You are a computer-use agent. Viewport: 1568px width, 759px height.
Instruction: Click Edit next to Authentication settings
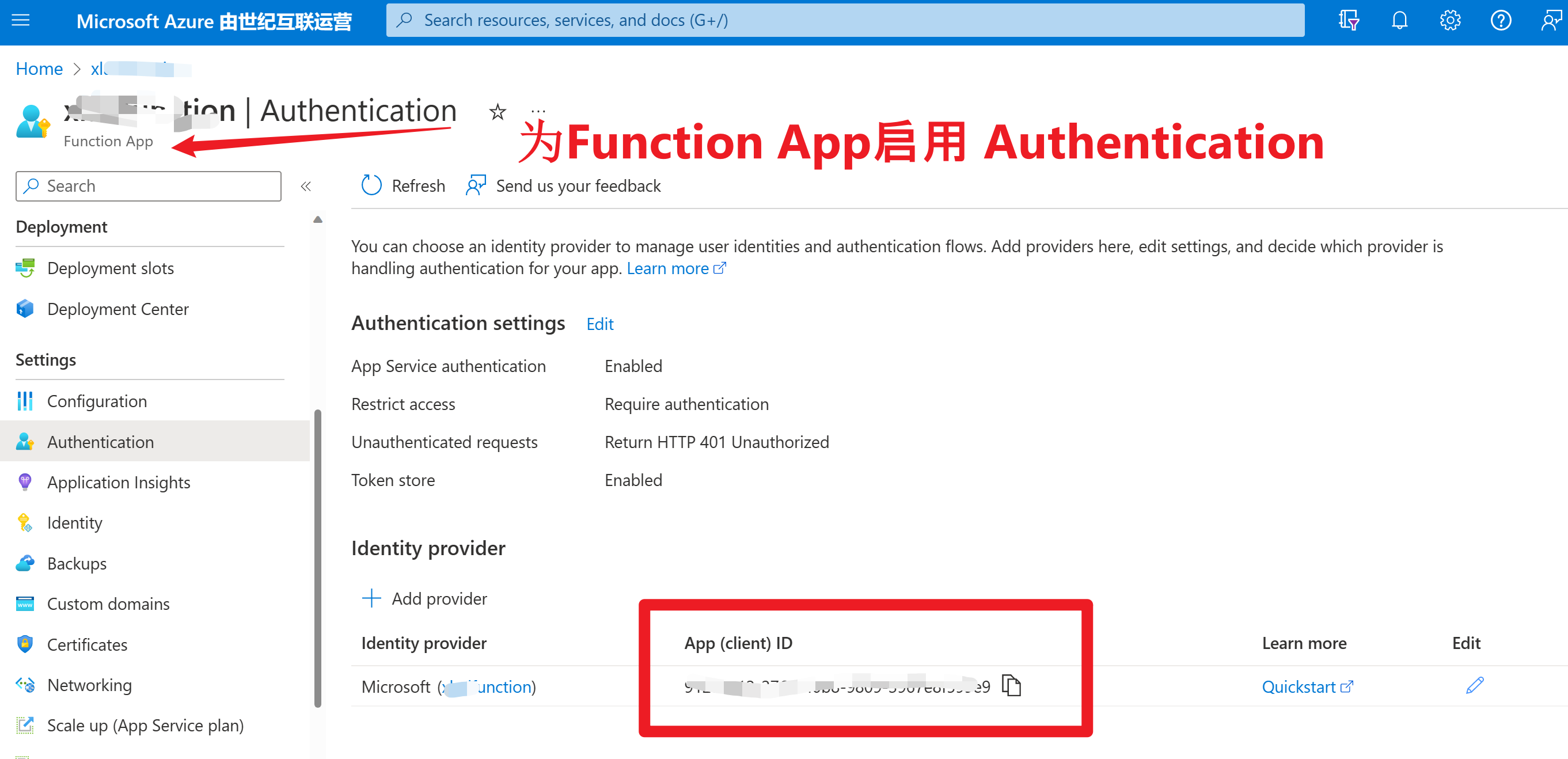[x=599, y=324]
